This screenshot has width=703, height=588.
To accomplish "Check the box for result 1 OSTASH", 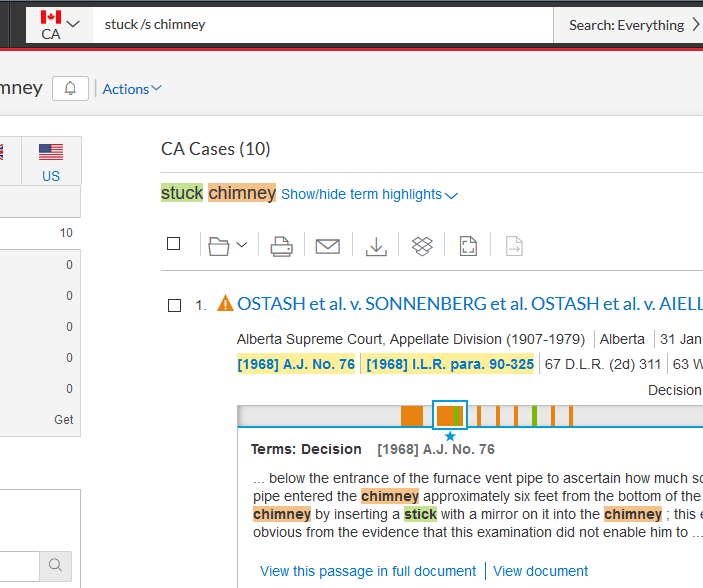I will (174, 305).
